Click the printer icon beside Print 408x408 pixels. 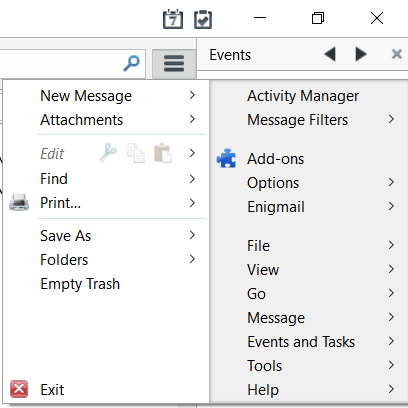coord(19,202)
